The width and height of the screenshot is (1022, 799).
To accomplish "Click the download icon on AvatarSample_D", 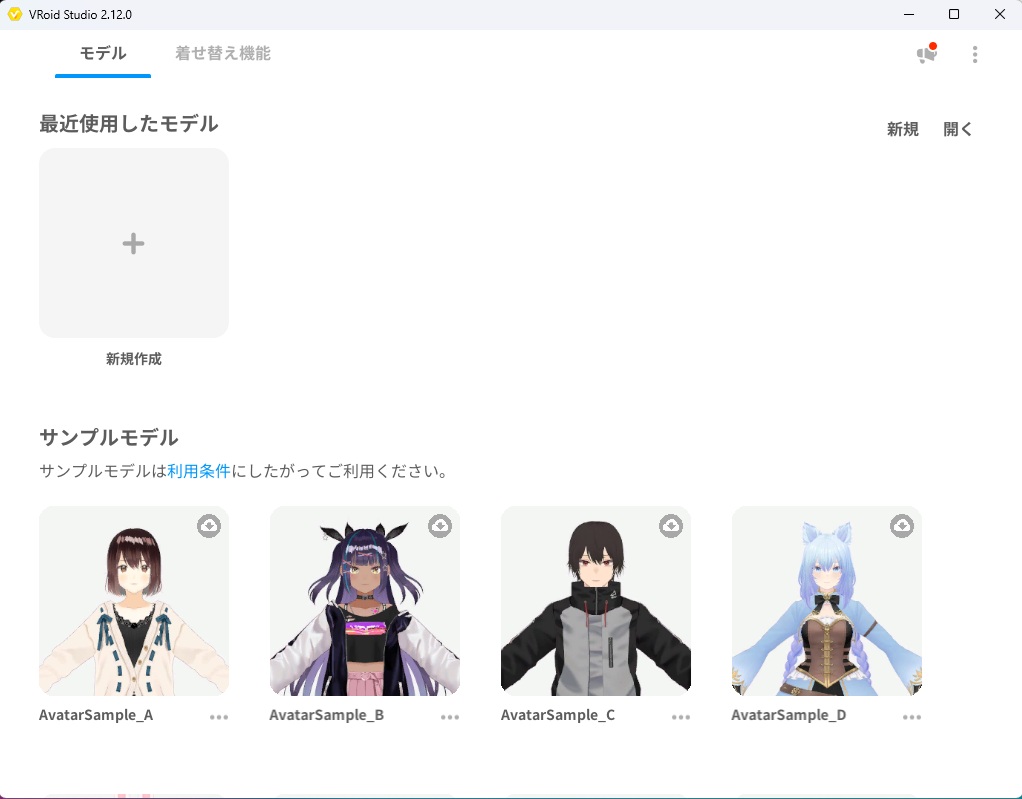I will point(902,525).
